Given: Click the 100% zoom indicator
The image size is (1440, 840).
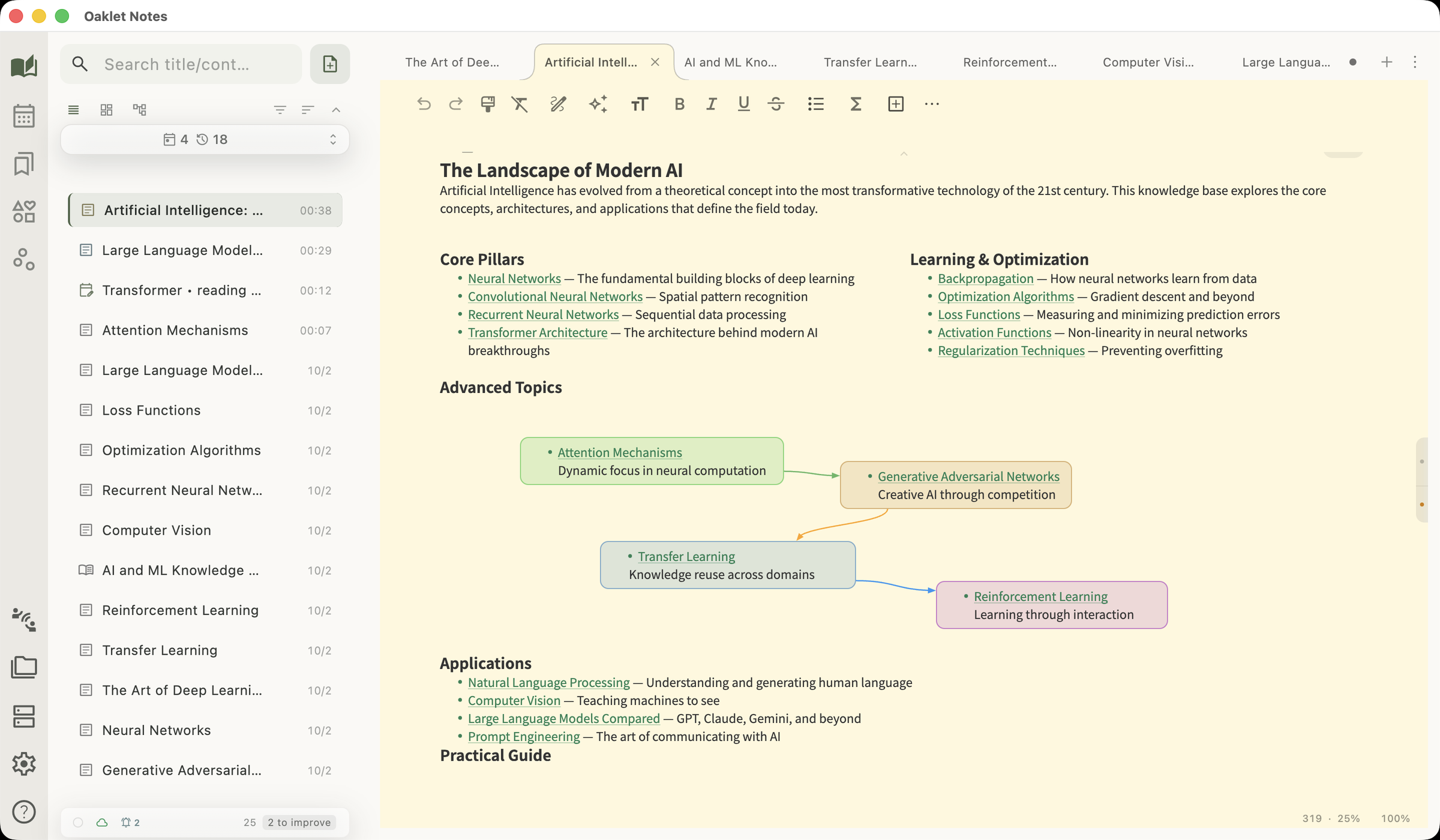Looking at the screenshot, I should tap(1395, 818).
